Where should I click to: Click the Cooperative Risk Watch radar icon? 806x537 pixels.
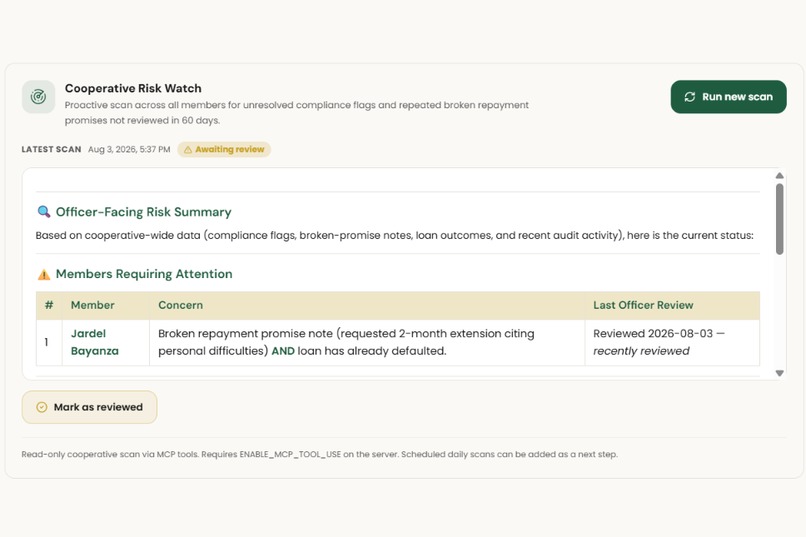(x=39, y=97)
